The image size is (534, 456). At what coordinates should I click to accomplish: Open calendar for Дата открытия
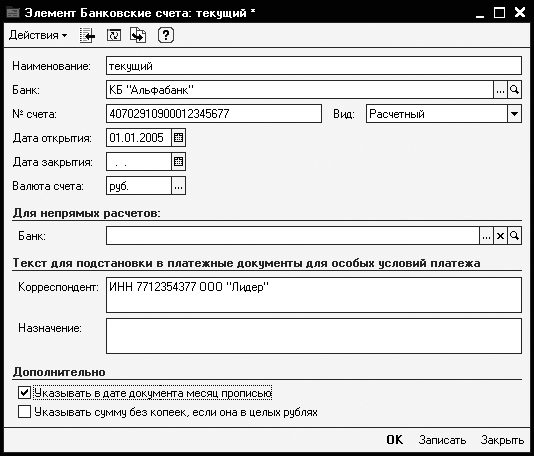pos(178,138)
